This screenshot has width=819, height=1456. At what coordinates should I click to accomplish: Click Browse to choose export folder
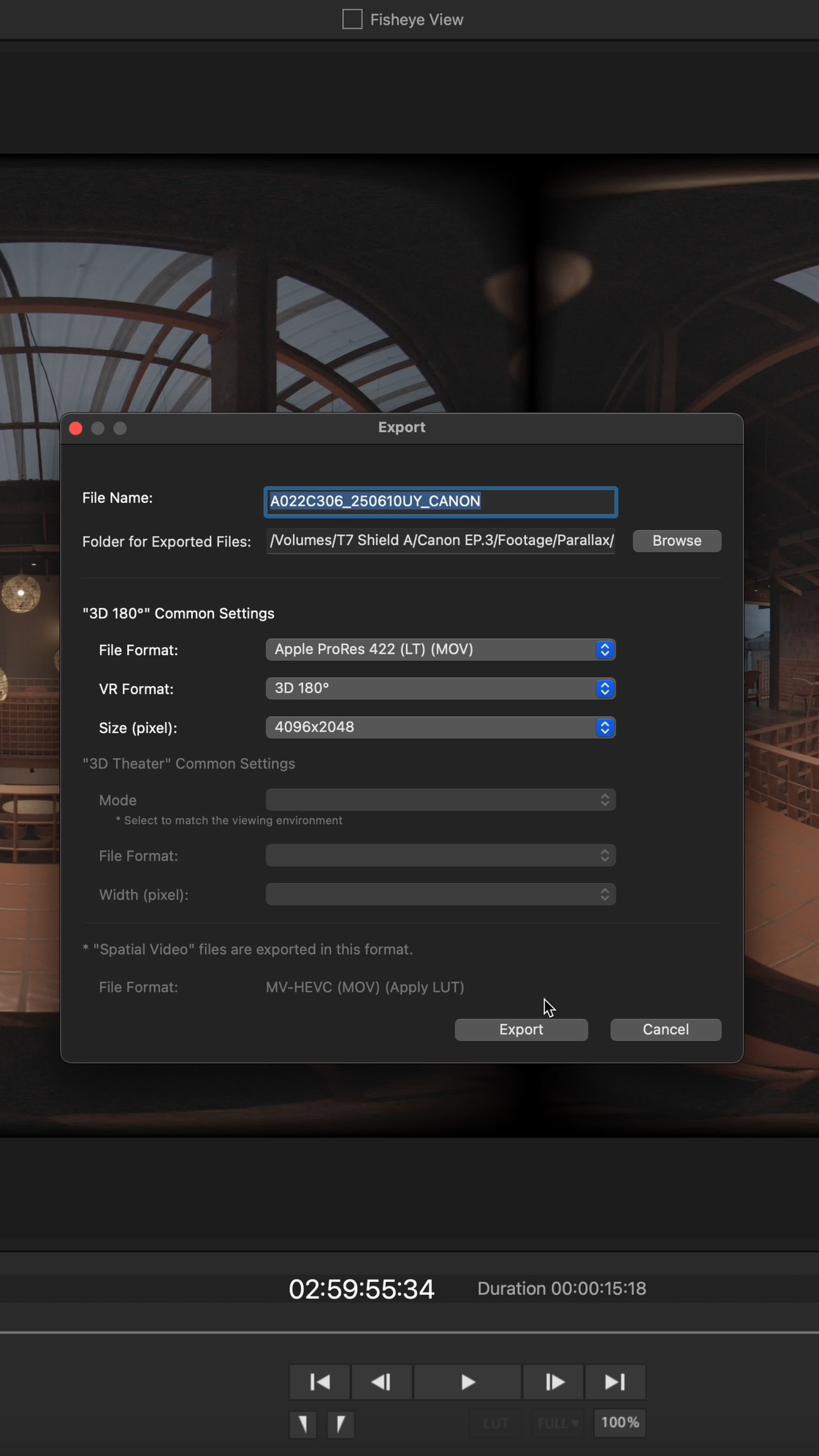pos(676,541)
